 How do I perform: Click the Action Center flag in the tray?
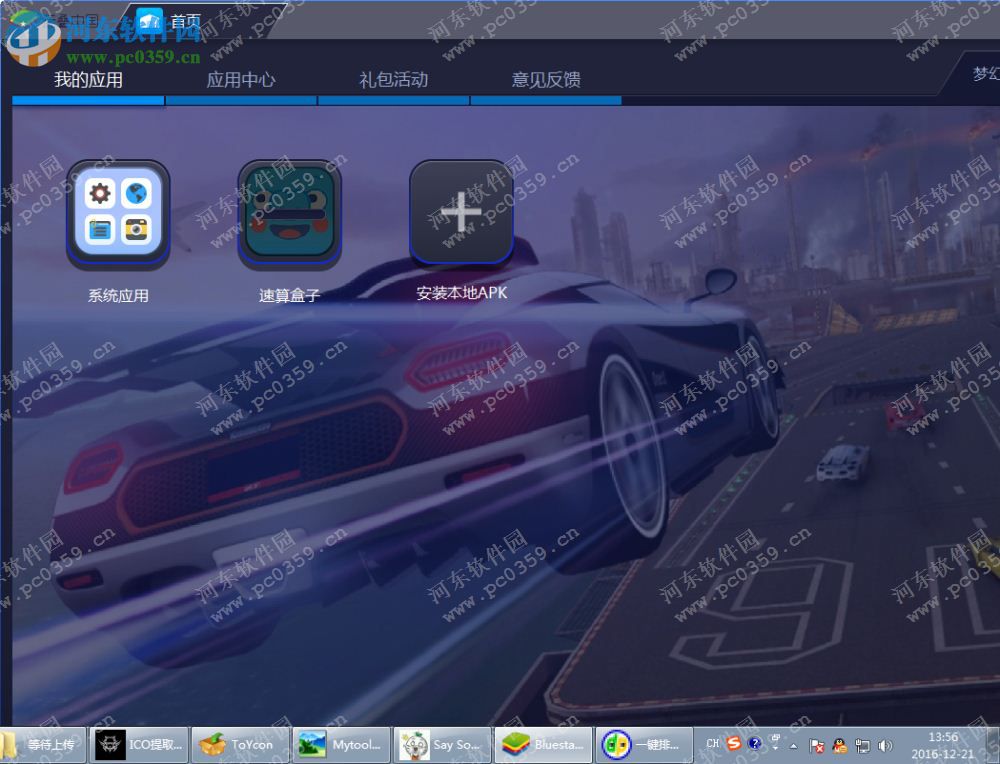pos(817,746)
